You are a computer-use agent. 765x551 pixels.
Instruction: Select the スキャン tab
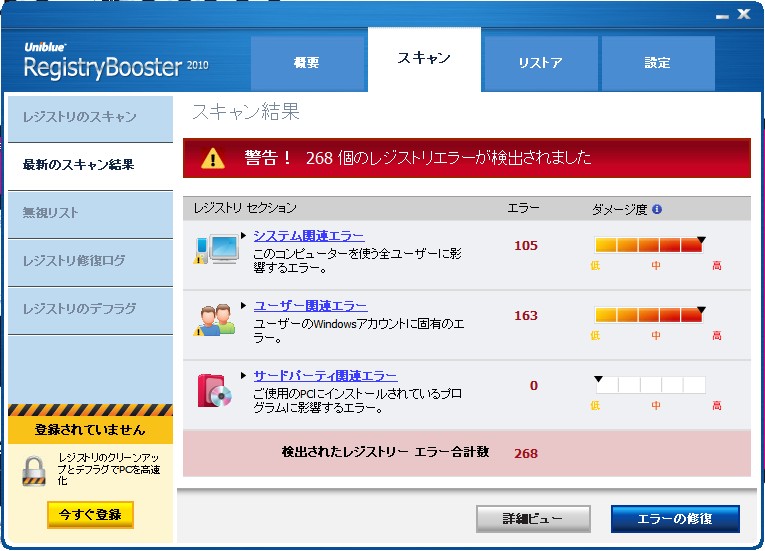coord(424,59)
